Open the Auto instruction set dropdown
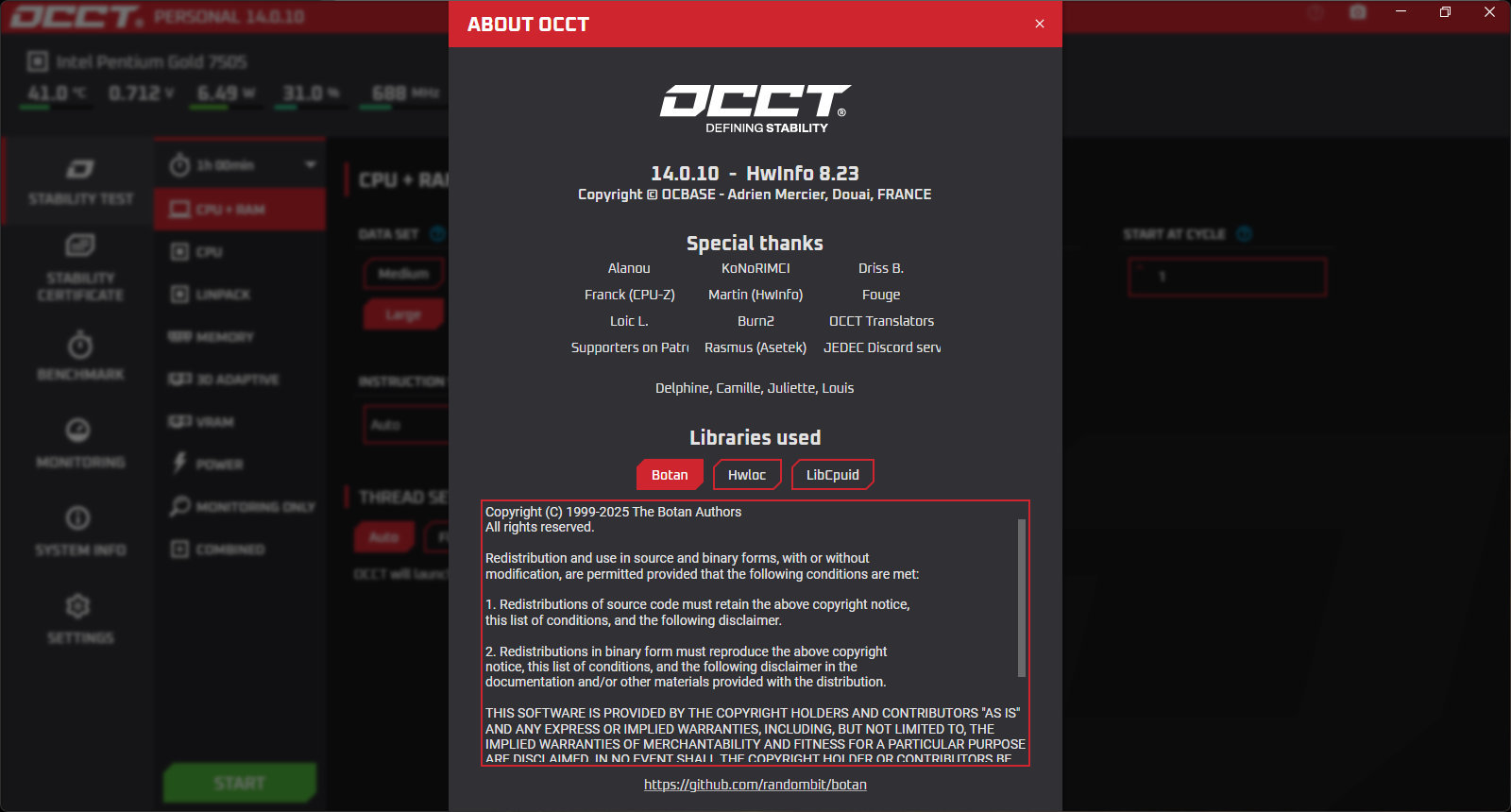This screenshot has height=812, width=1511. 406,425
